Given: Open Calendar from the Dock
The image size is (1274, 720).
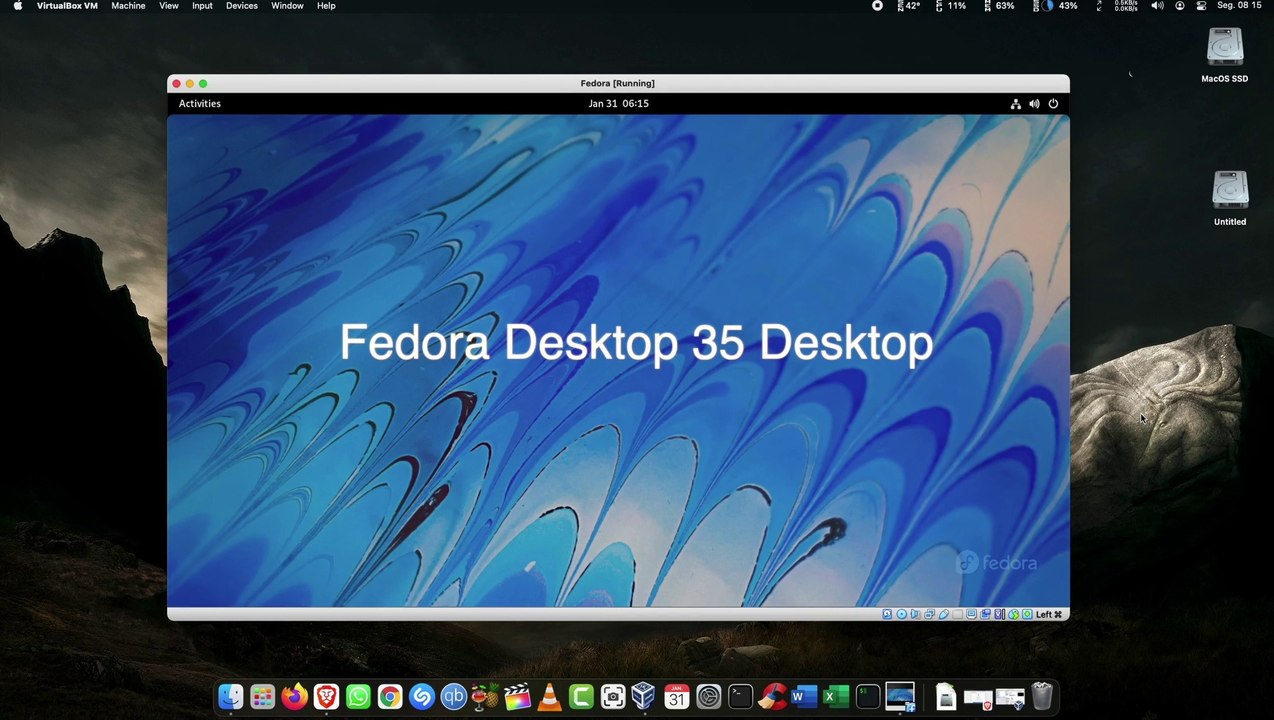Looking at the screenshot, I should [x=677, y=697].
